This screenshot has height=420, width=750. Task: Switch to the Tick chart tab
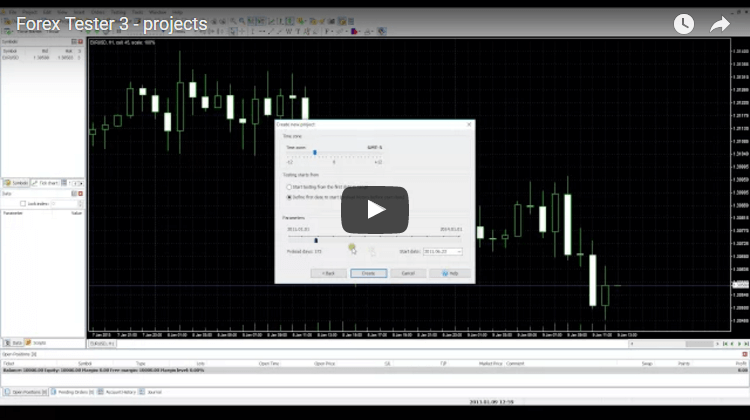(x=45, y=183)
